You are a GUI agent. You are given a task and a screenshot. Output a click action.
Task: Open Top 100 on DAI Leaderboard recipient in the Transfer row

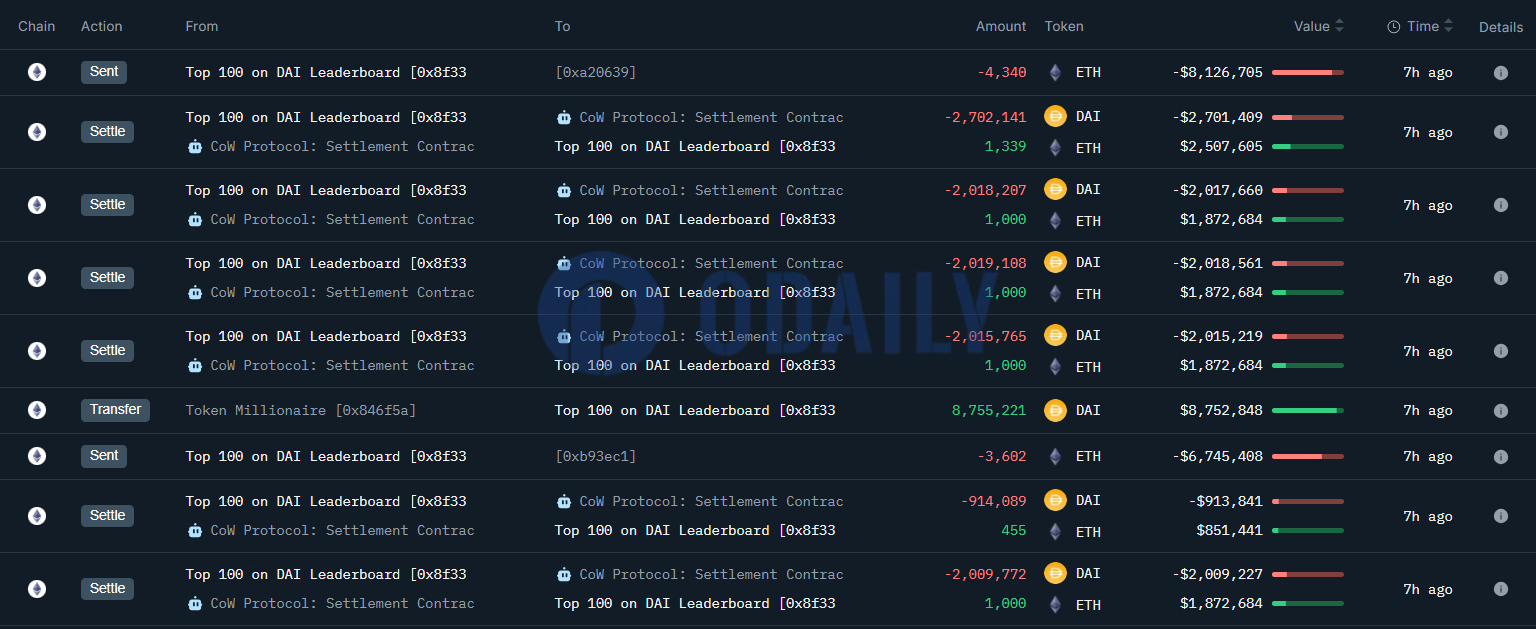tap(695, 410)
